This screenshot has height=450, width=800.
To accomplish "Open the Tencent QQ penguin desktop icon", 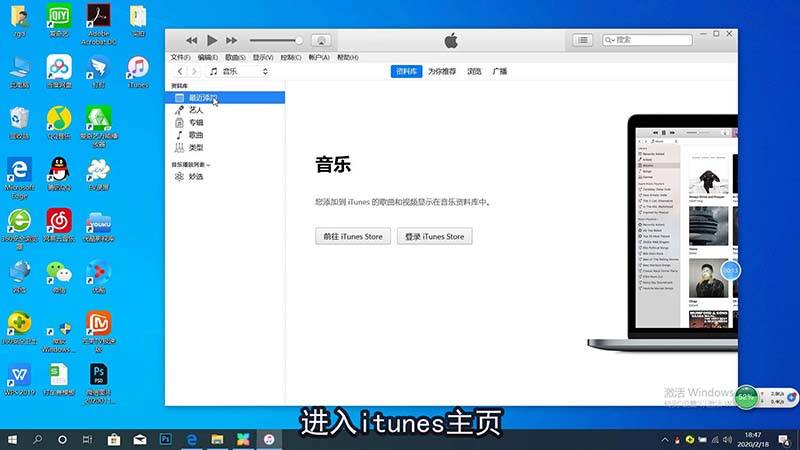I will click(59, 174).
